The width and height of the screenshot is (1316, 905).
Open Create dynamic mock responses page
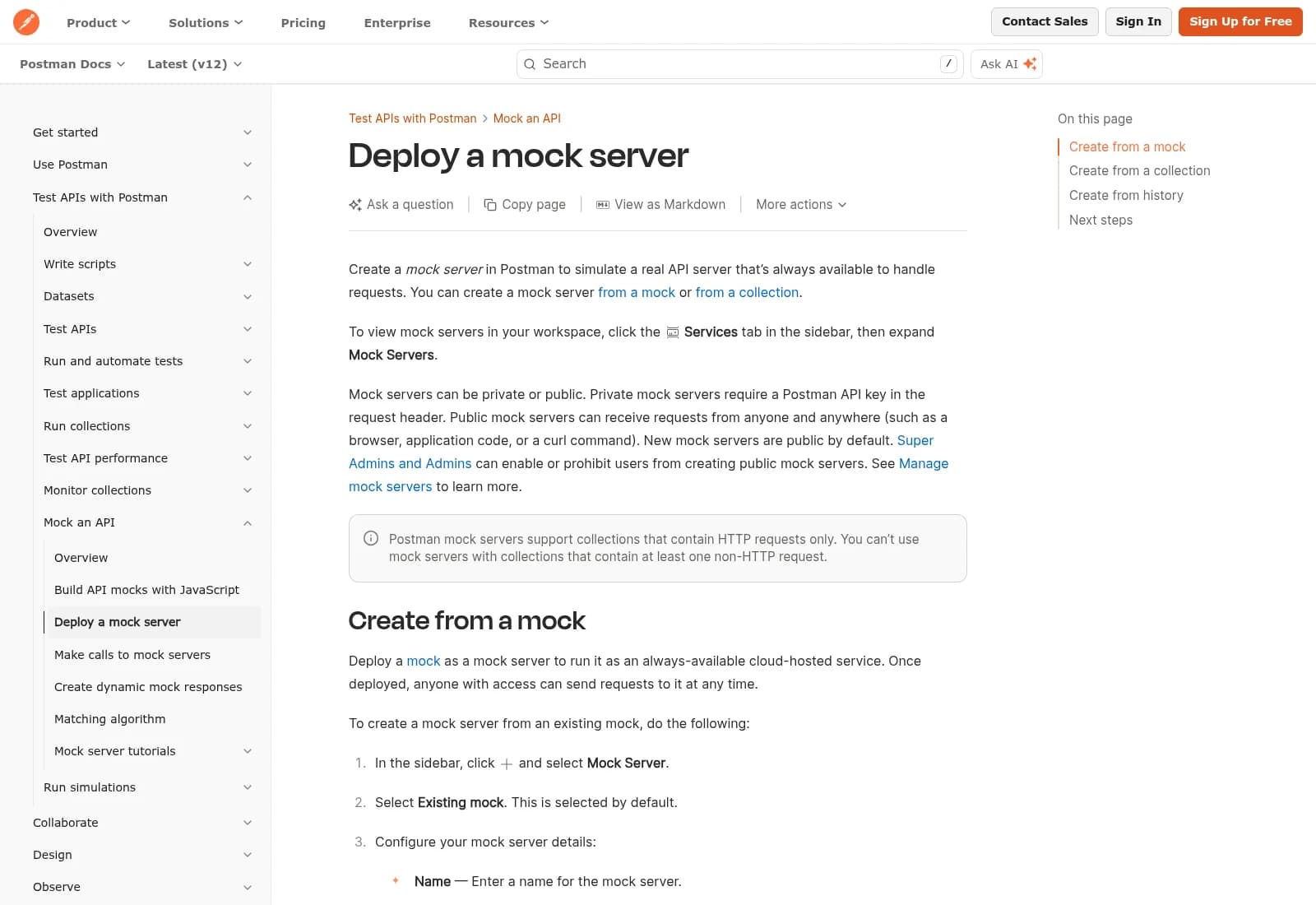tap(148, 687)
